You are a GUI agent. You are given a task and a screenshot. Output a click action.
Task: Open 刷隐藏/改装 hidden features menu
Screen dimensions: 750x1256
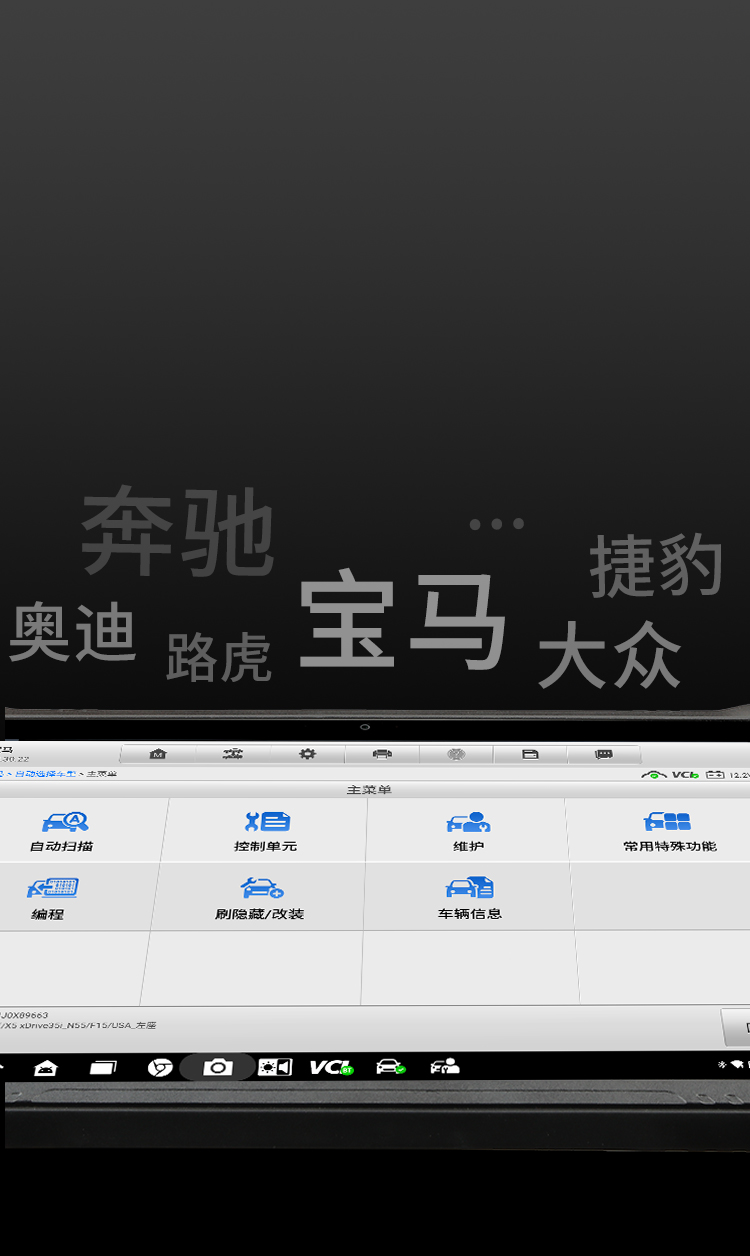coord(261,897)
